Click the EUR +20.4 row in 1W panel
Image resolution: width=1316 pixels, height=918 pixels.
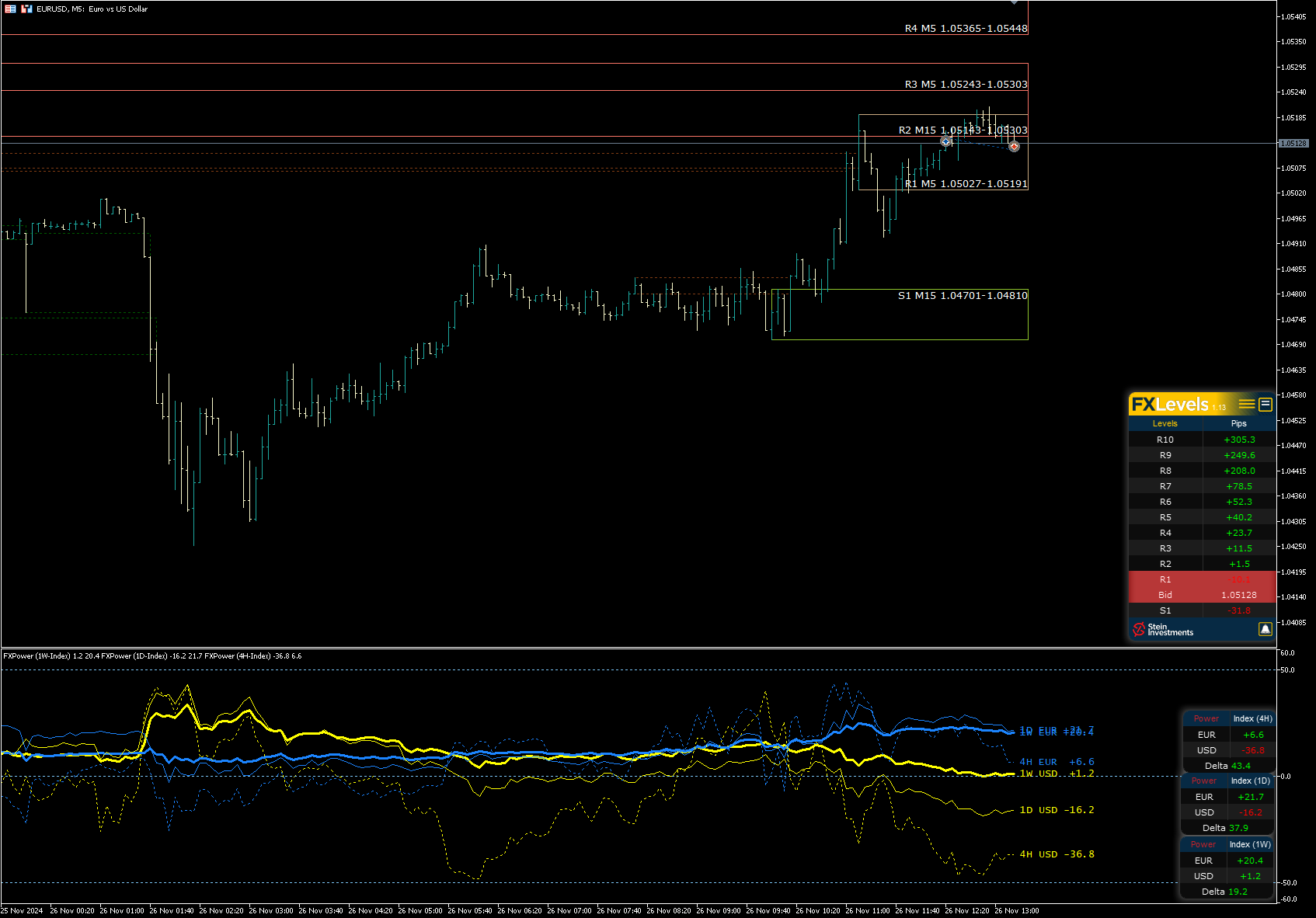pyautogui.click(x=1227, y=861)
